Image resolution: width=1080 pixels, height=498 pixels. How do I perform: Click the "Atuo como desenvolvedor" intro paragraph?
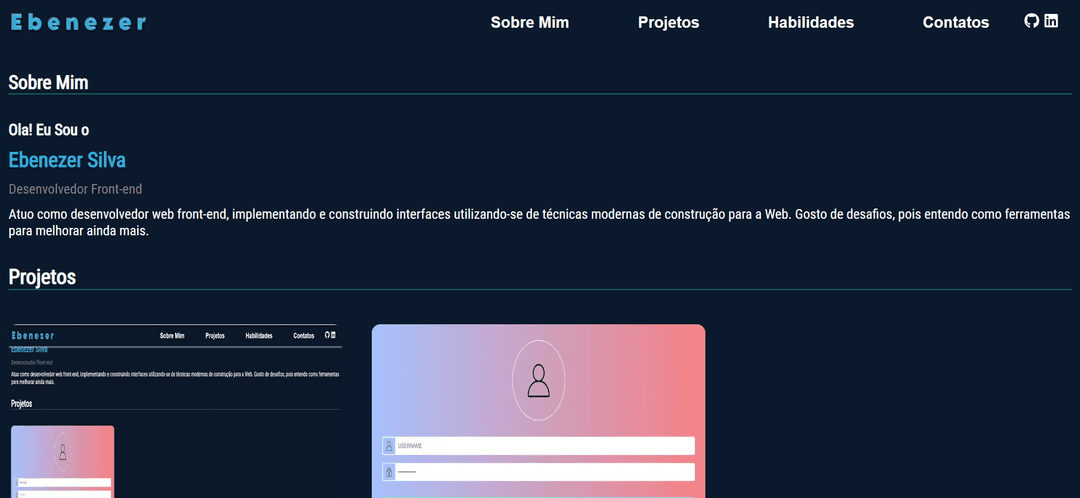pos(539,222)
